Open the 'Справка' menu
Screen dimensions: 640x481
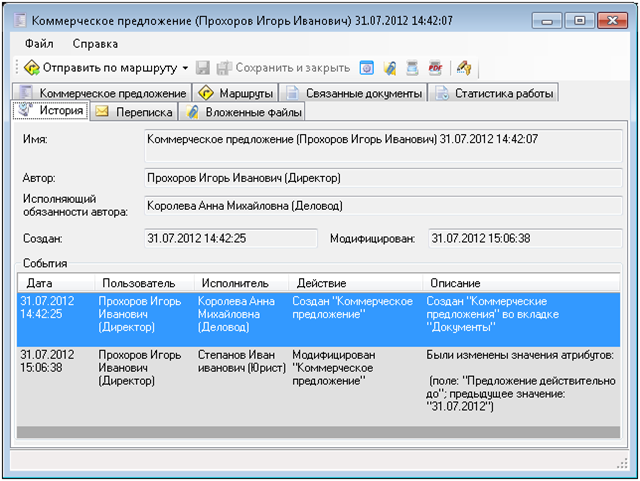95,43
